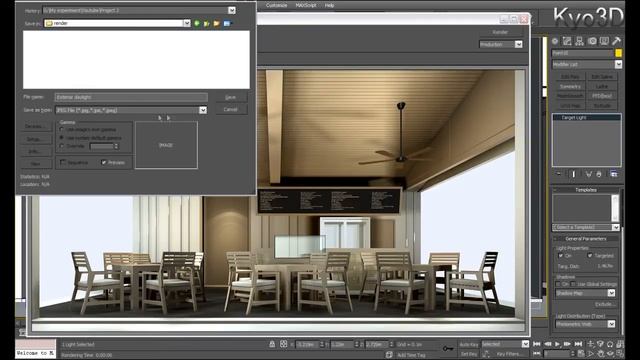640x360 pixels.
Task: Click the yellow object color swatch
Action: tap(618, 53)
